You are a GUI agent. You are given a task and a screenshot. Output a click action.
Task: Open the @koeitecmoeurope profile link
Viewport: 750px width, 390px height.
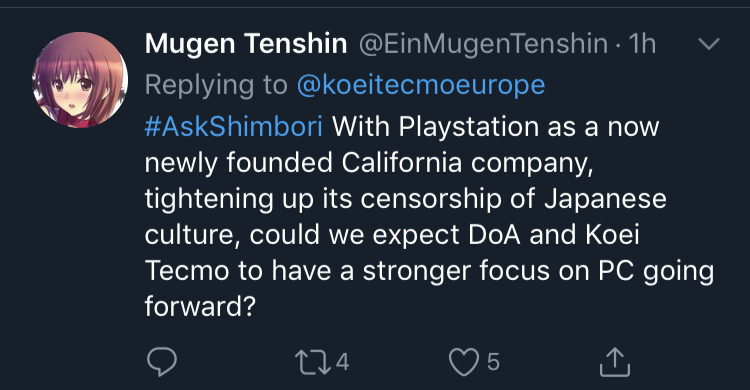pyautogui.click(x=421, y=86)
